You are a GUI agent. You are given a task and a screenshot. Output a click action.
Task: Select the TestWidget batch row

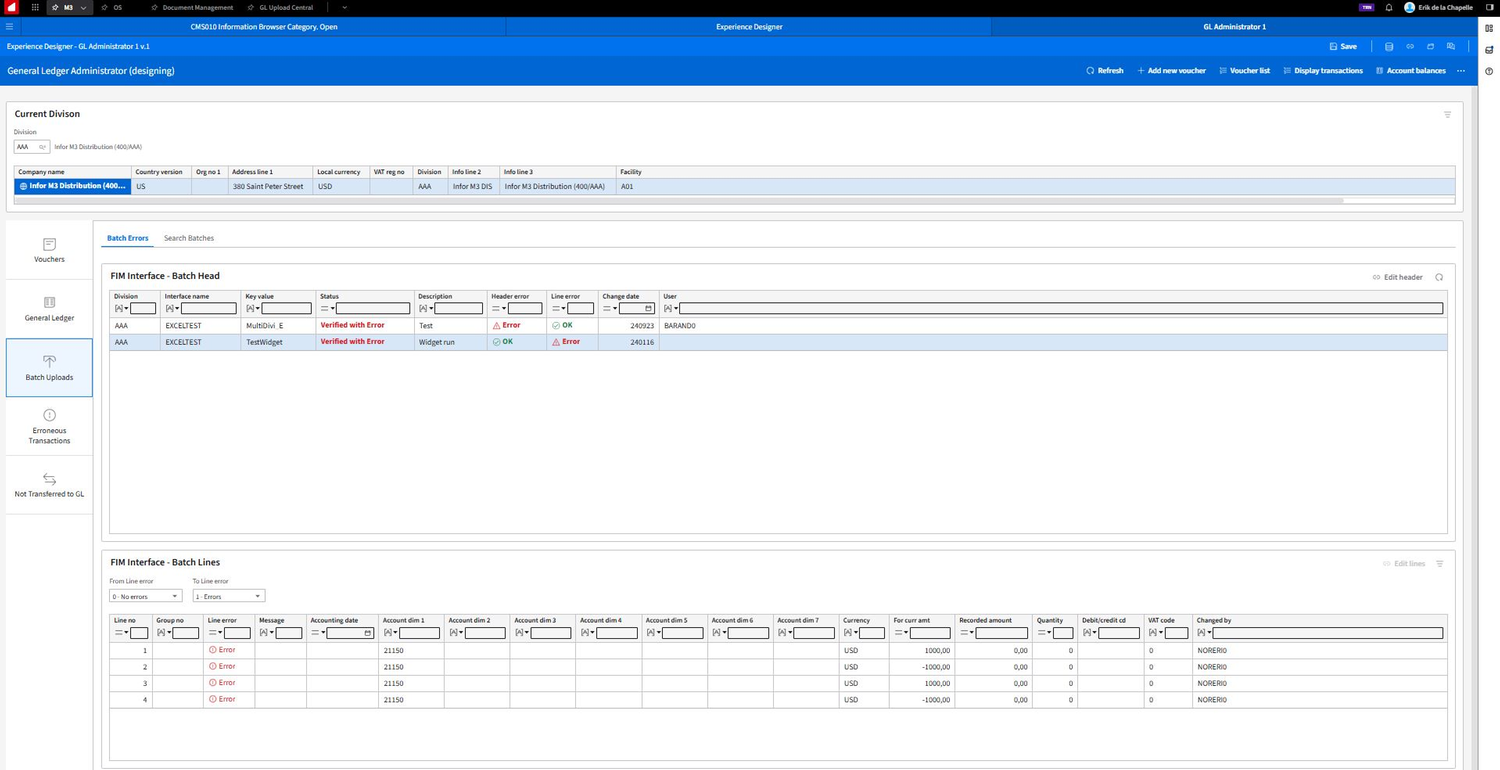(778, 342)
